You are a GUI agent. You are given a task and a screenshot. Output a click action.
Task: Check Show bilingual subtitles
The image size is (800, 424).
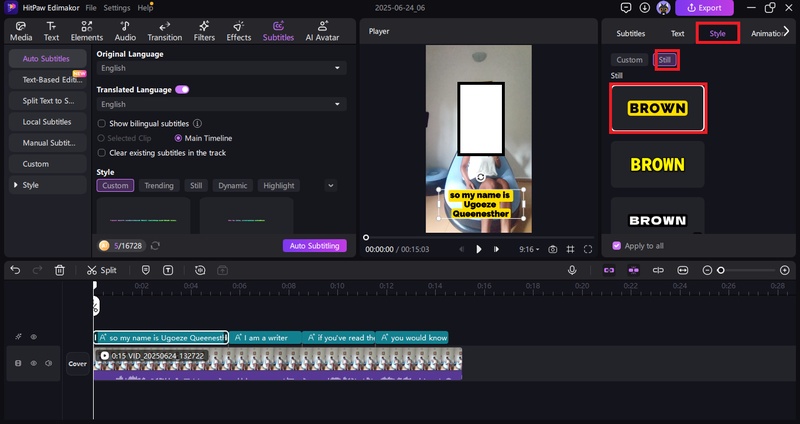[x=101, y=123]
